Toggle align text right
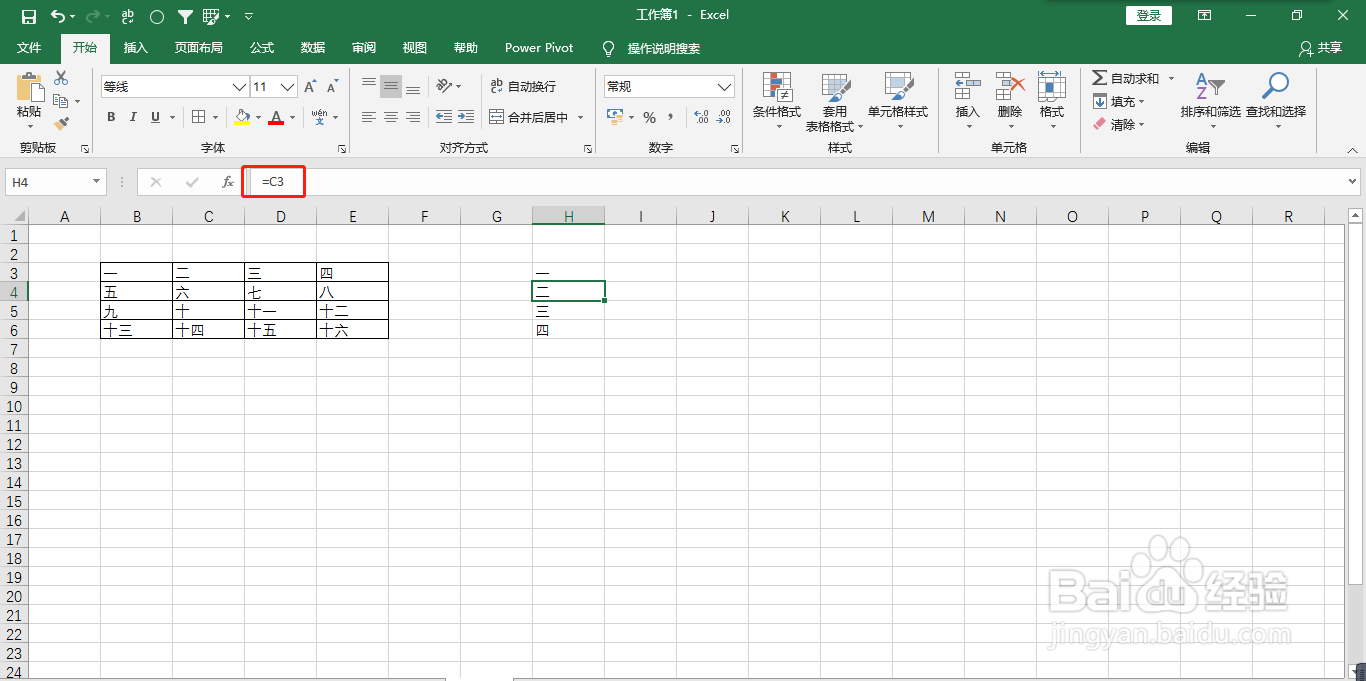The width and height of the screenshot is (1366, 681). tap(413, 117)
